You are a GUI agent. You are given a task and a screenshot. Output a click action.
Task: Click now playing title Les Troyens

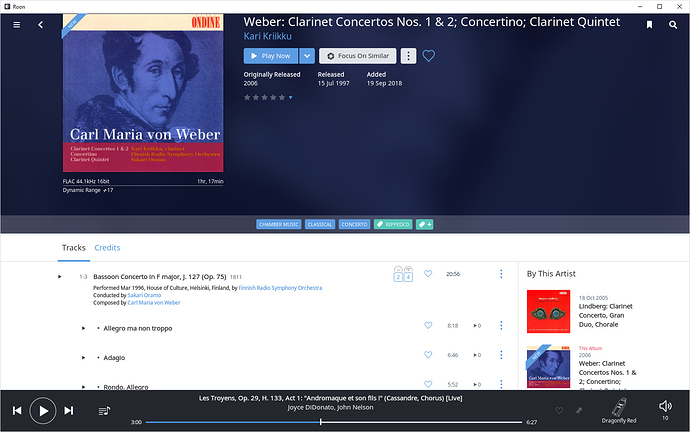(330, 398)
